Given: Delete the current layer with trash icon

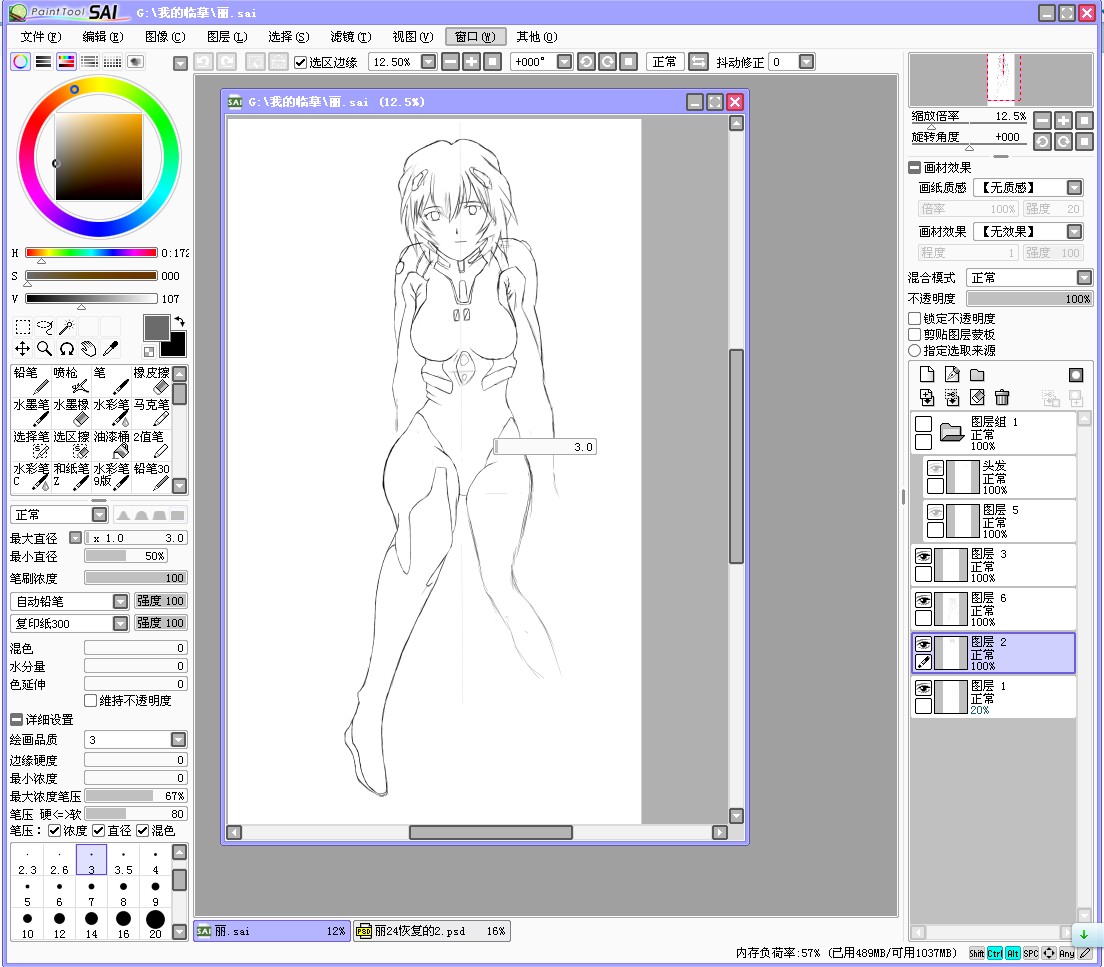Looking at the screenshot, I should coord(1002,398).
